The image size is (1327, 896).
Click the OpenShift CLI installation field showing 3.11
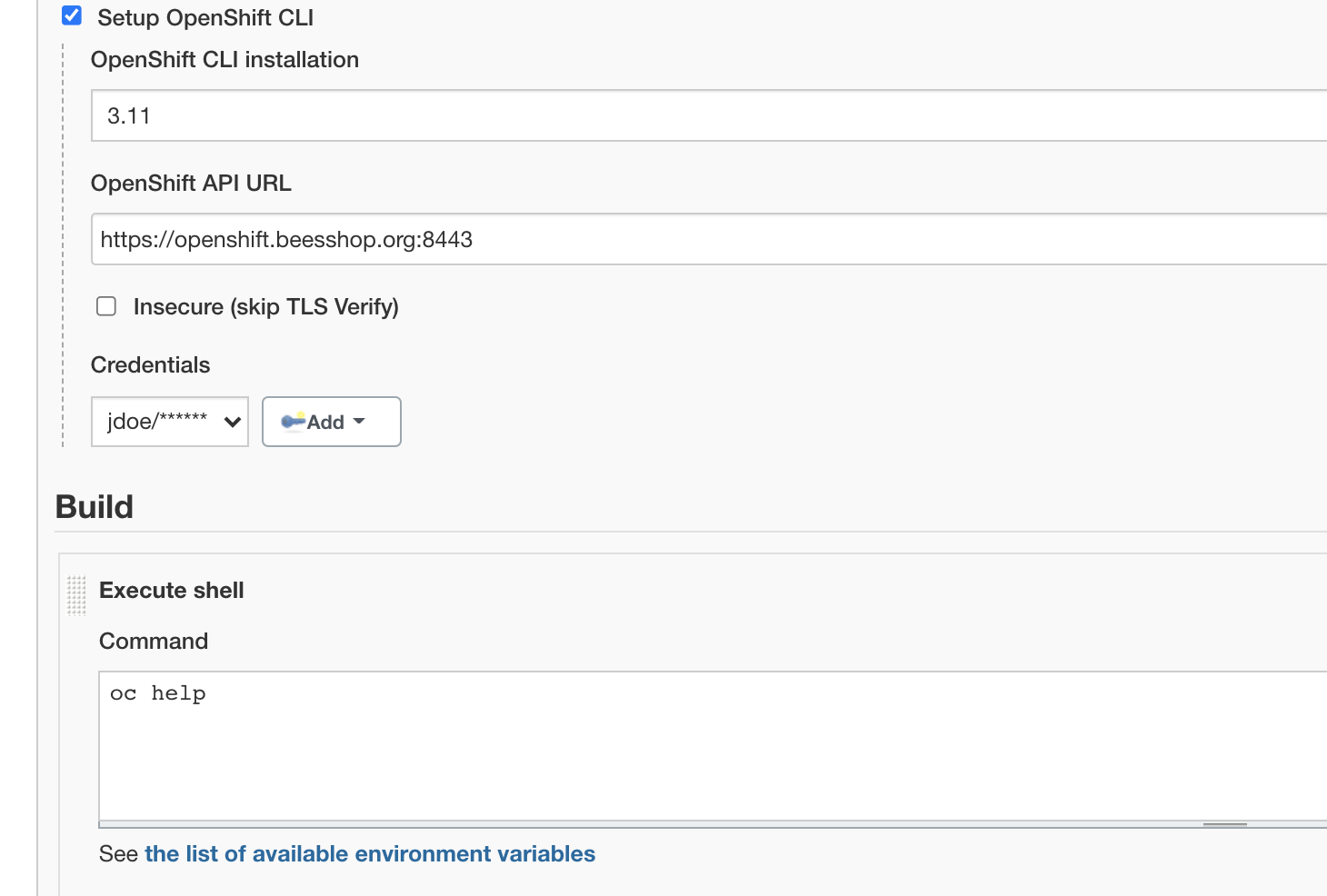click(x=709, y=115)
